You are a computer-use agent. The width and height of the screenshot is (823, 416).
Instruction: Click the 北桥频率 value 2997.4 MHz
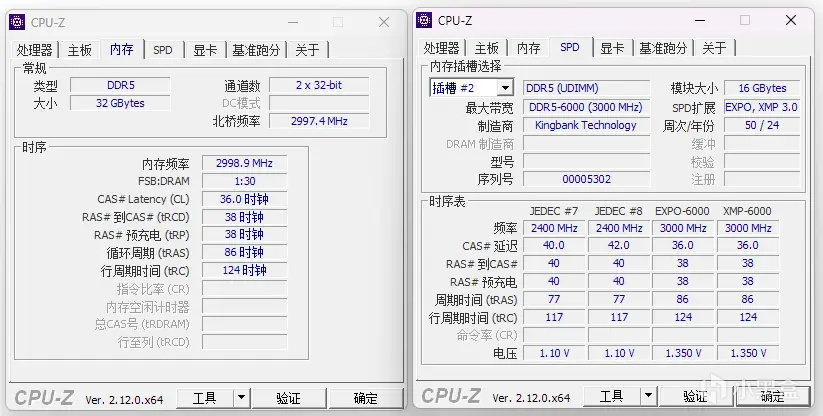(x=319, y=121)
